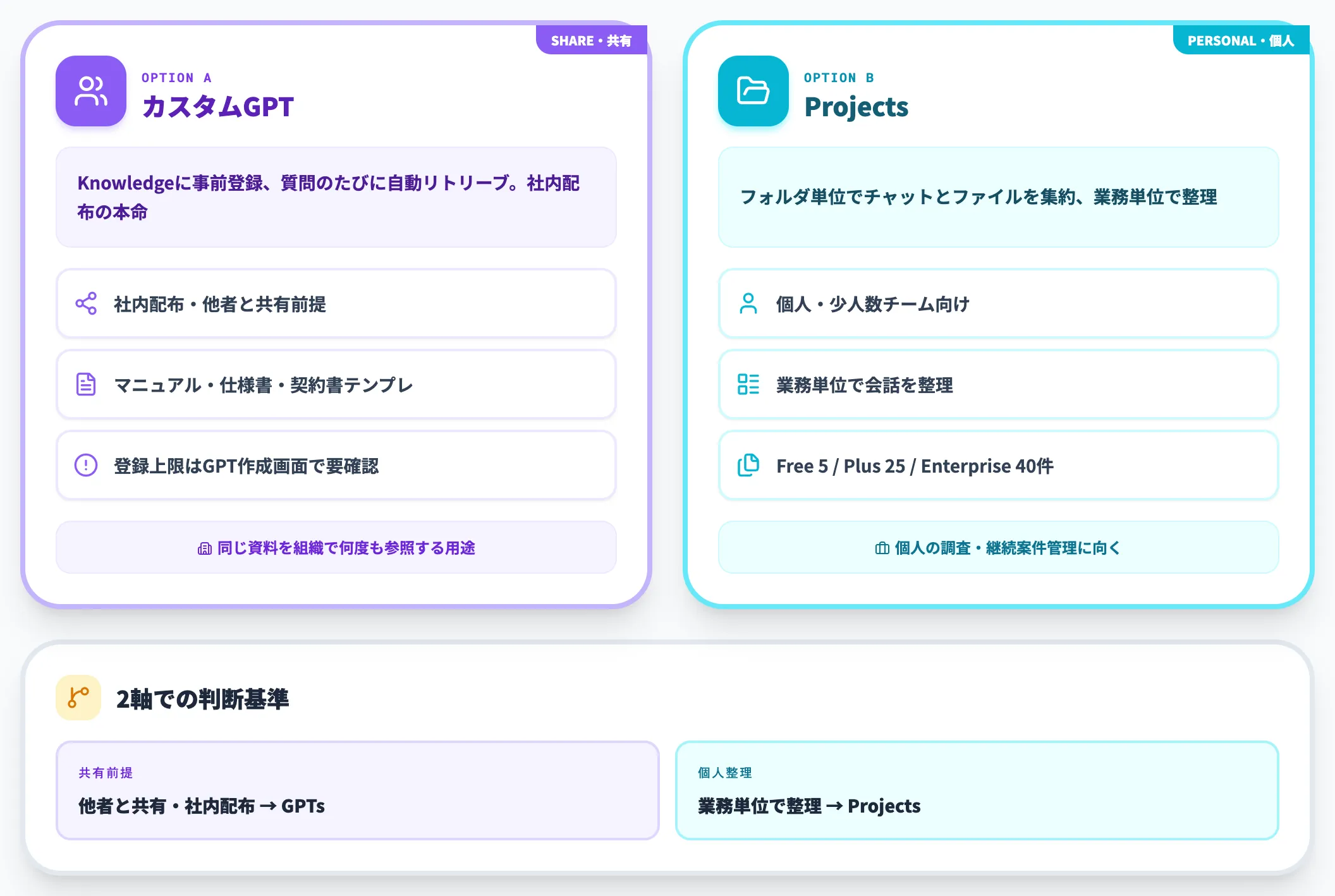Click the files icon next to Free 5 / Plus 25
Viewport: 1335px width, 896px height.
tap(748, 465)
